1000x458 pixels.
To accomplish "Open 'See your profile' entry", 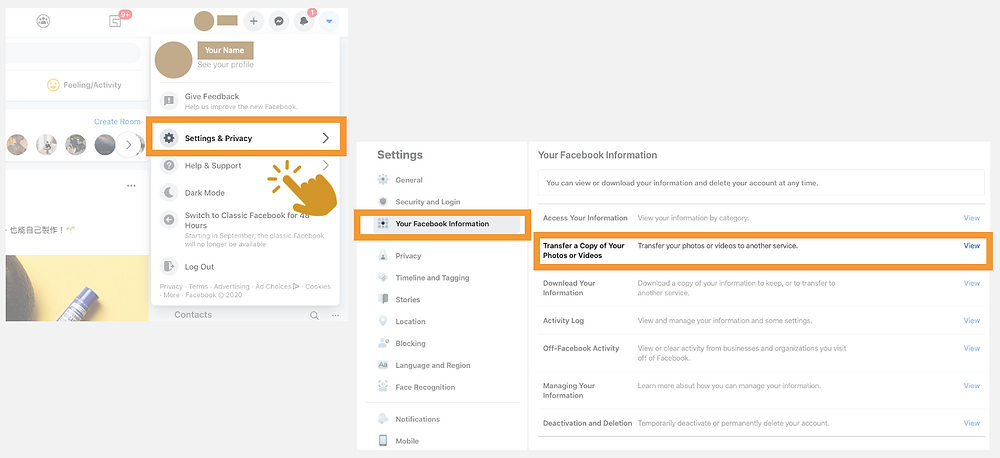I will click(x=225, y=65).
